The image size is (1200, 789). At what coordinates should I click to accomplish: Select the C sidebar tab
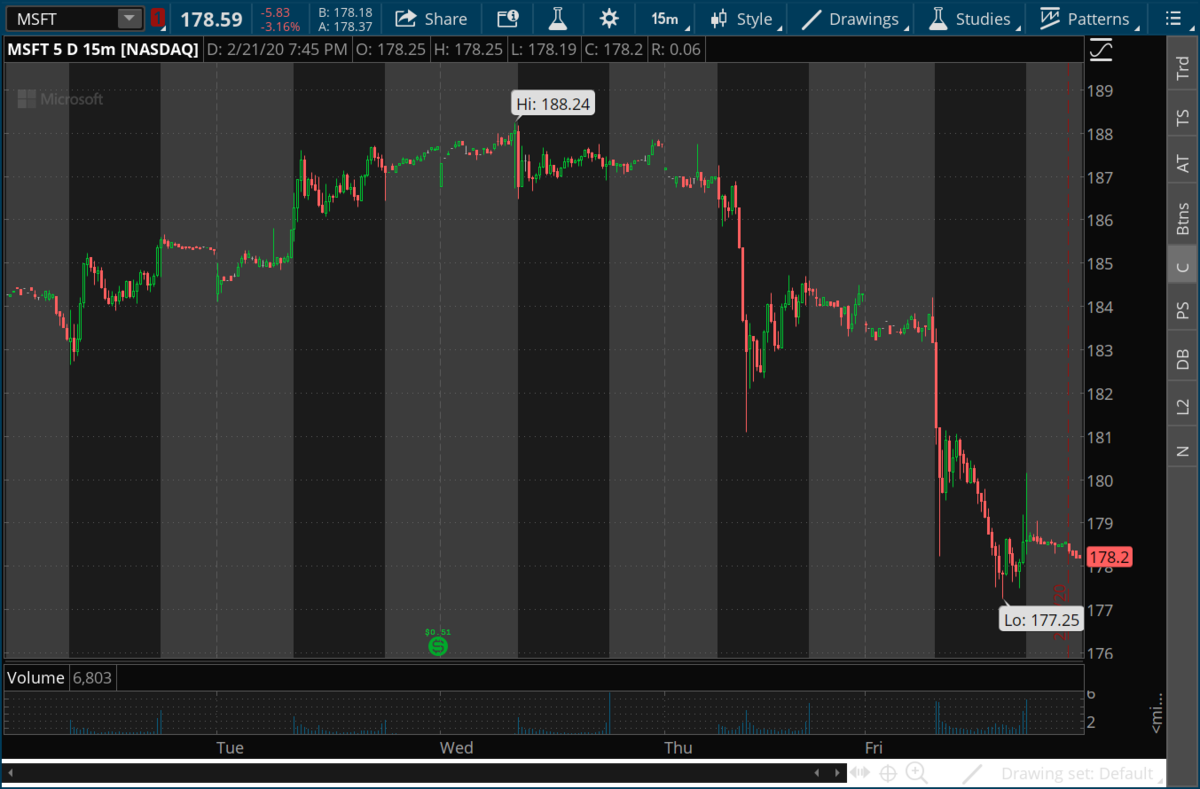pos(1182,267)
